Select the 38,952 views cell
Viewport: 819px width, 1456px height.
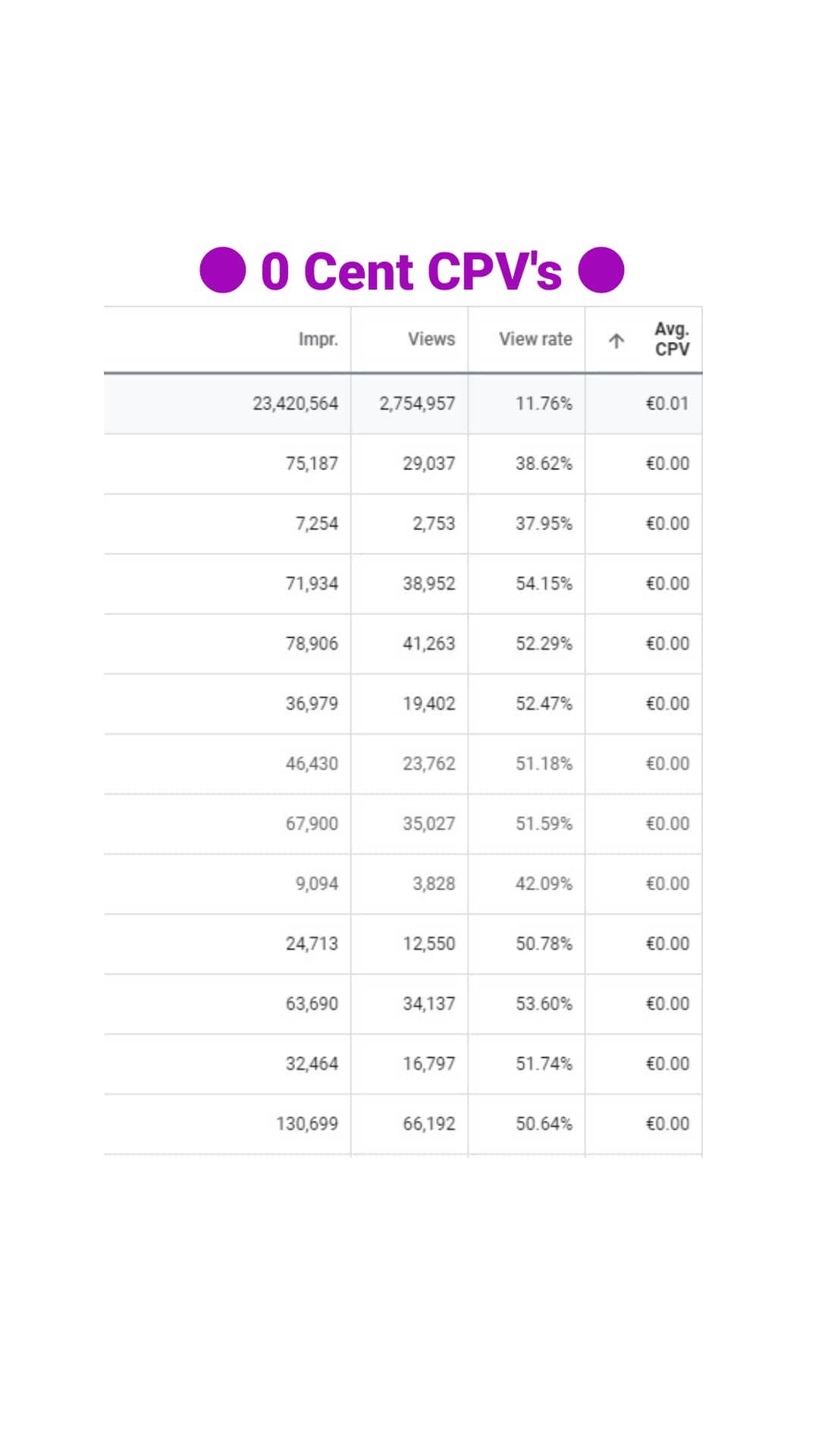(x=428, y=584)
